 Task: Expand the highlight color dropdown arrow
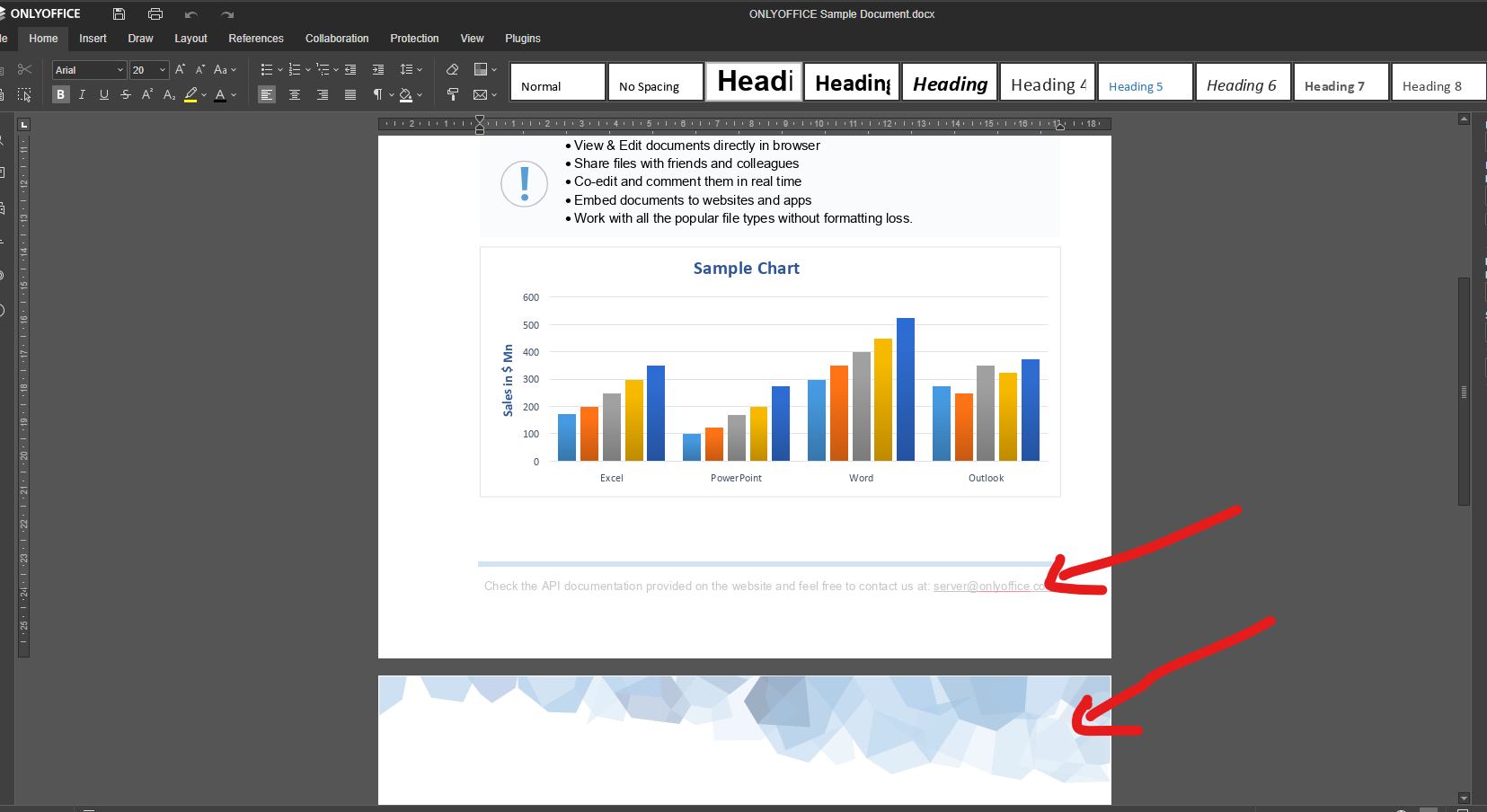[x=204, y=94]
